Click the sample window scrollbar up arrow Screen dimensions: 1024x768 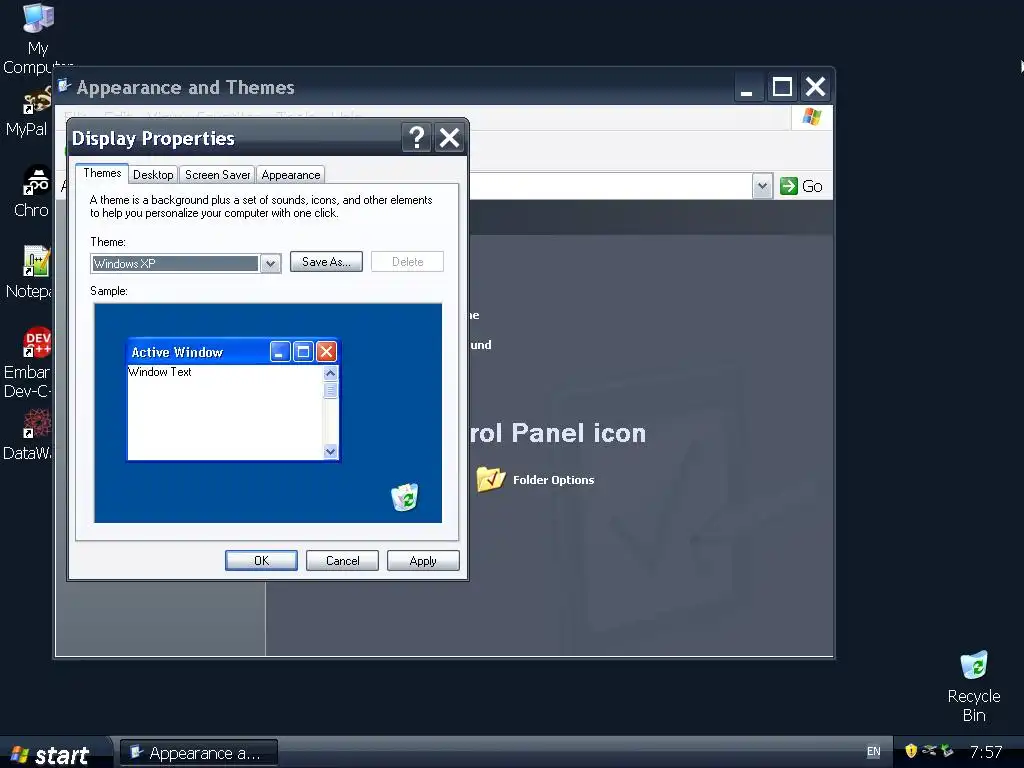point(330,373)
